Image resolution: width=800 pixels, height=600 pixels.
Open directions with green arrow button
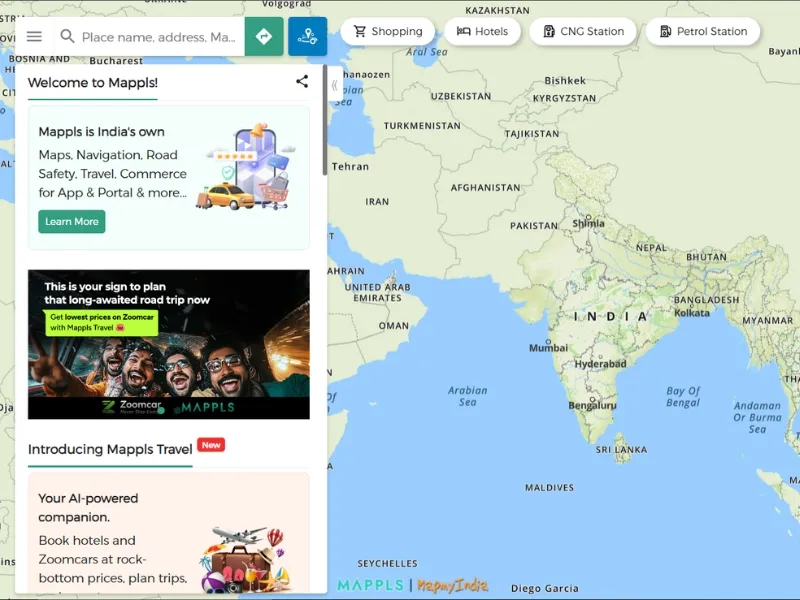pos(264,37)
